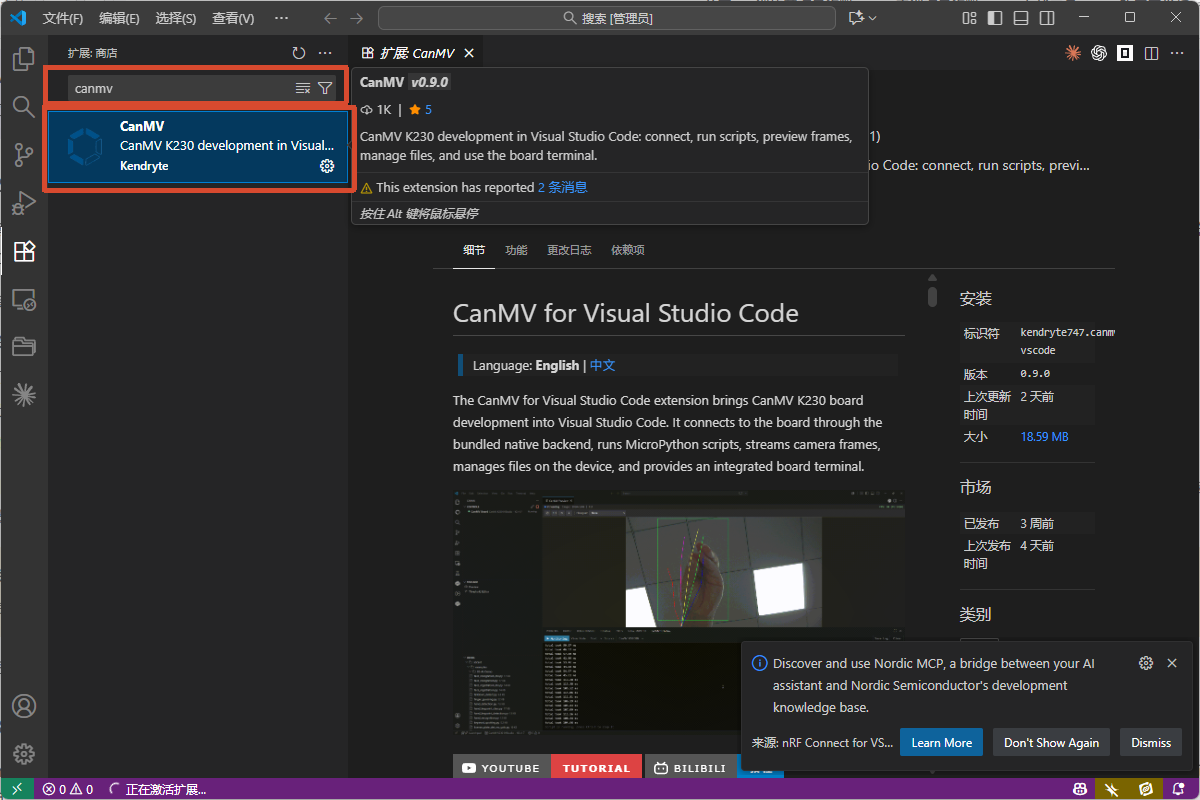This screenshot has height=800, width=1200.
Task: Switch to the 功能 tab
Action: [516, 250]
